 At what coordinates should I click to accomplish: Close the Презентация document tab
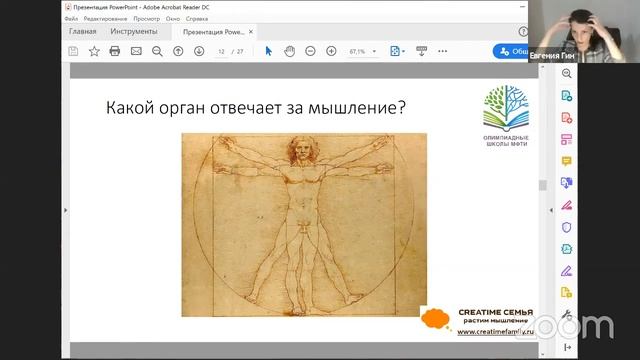(x=251, y=31)
